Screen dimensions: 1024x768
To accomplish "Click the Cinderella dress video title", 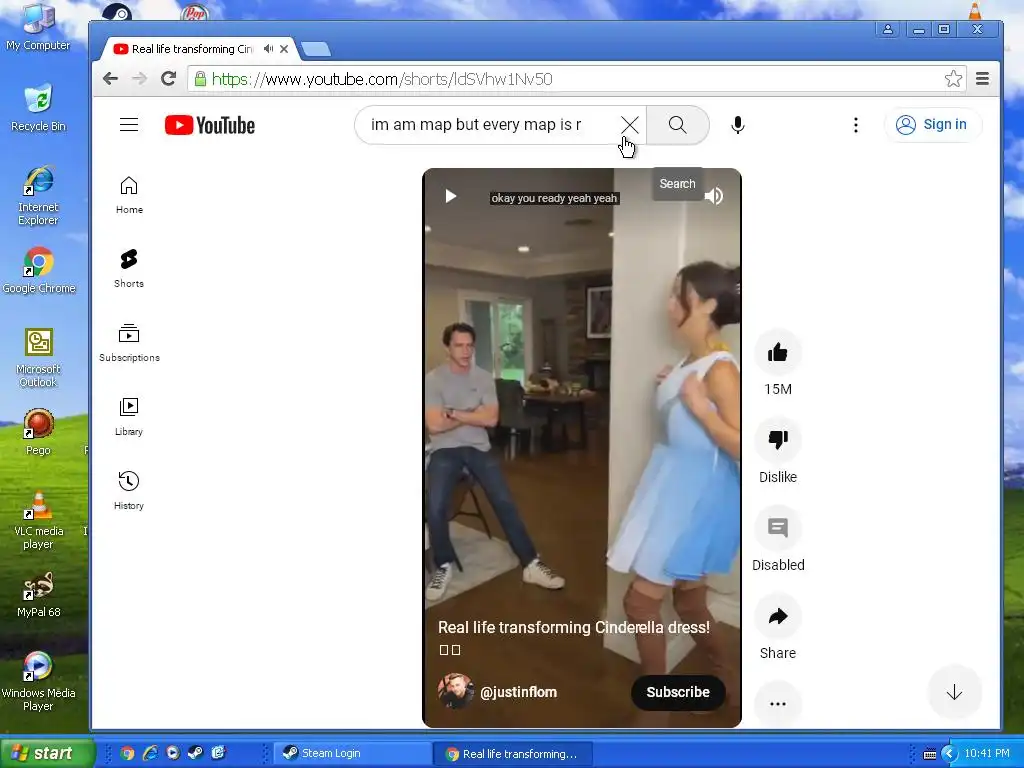I will (573, 628).
